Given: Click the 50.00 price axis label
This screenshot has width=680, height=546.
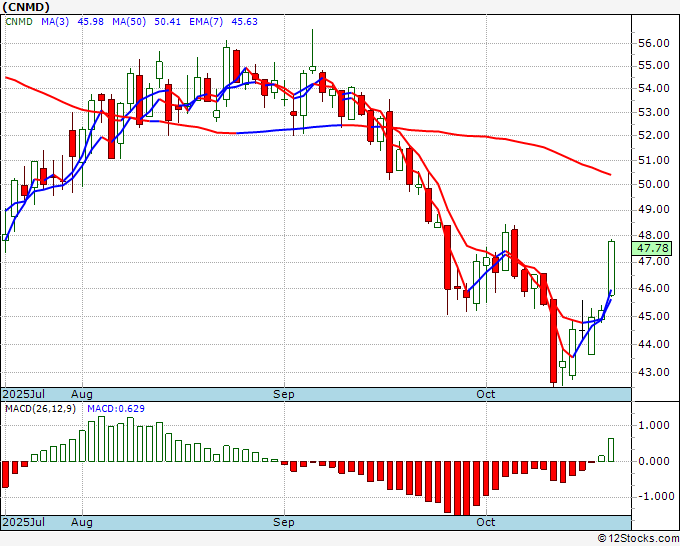Looking at the screenshot, I should (654, 184).
